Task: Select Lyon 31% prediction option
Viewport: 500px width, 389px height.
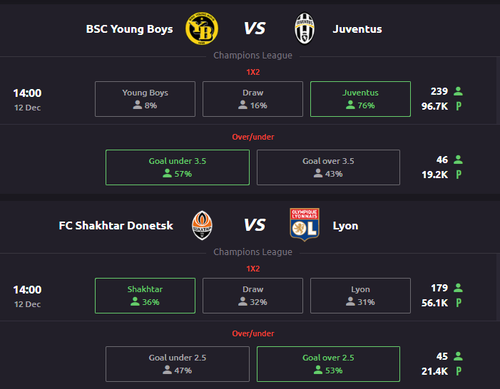Action: pos(360,296)
